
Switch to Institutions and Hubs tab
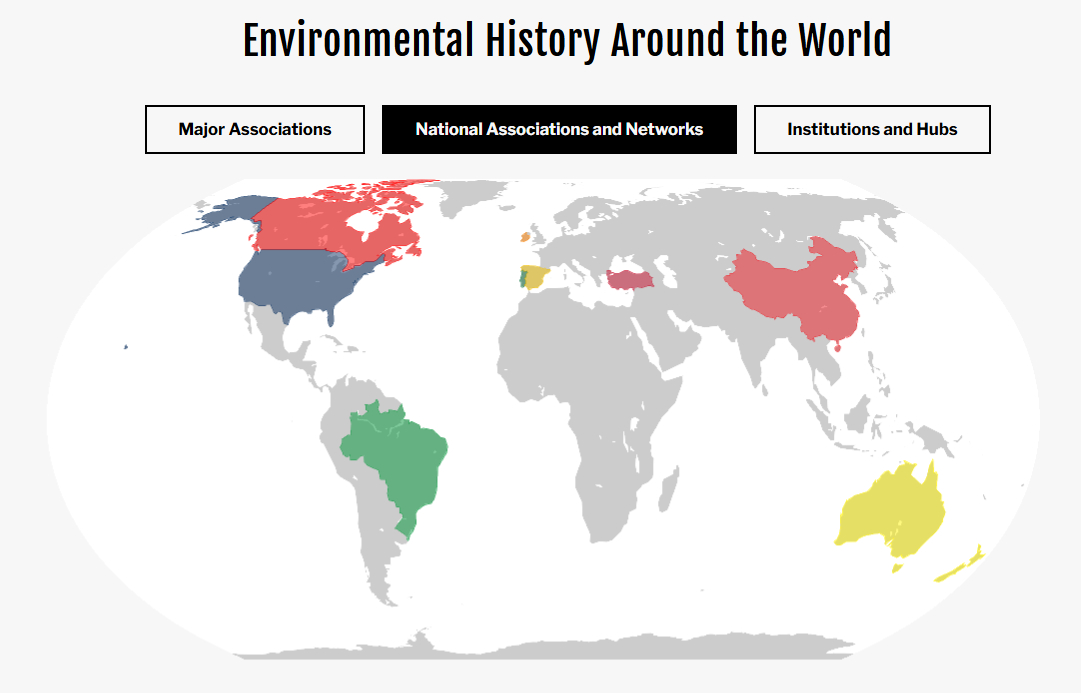[x=872, y=129]
